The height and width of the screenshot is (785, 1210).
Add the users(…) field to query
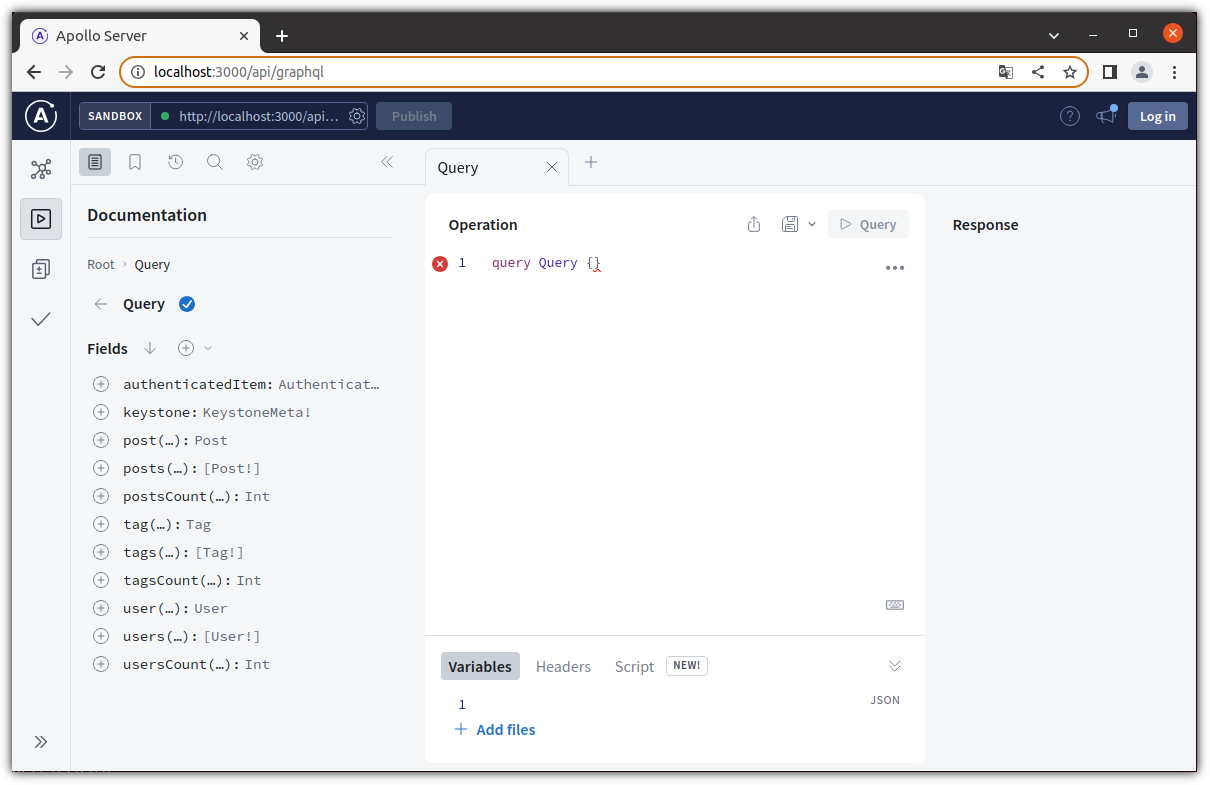101,636
